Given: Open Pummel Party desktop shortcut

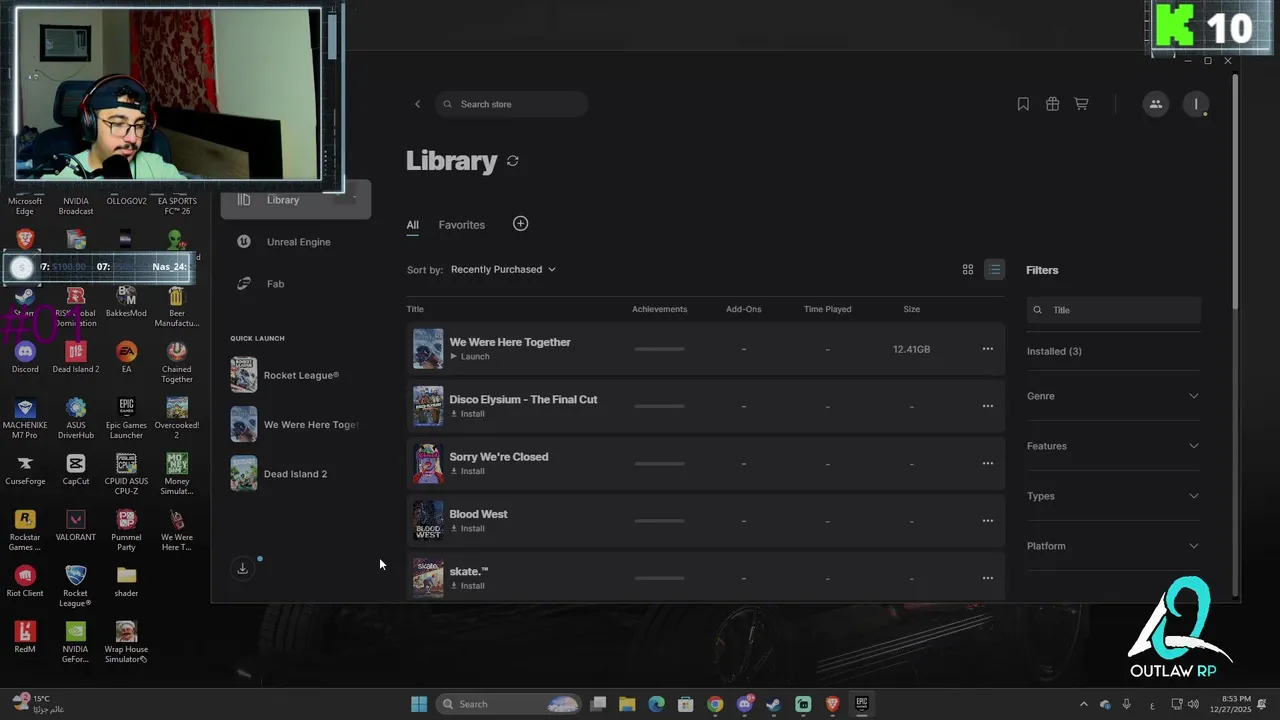Looking at the screenshot, I should click(x=126, y=530).
